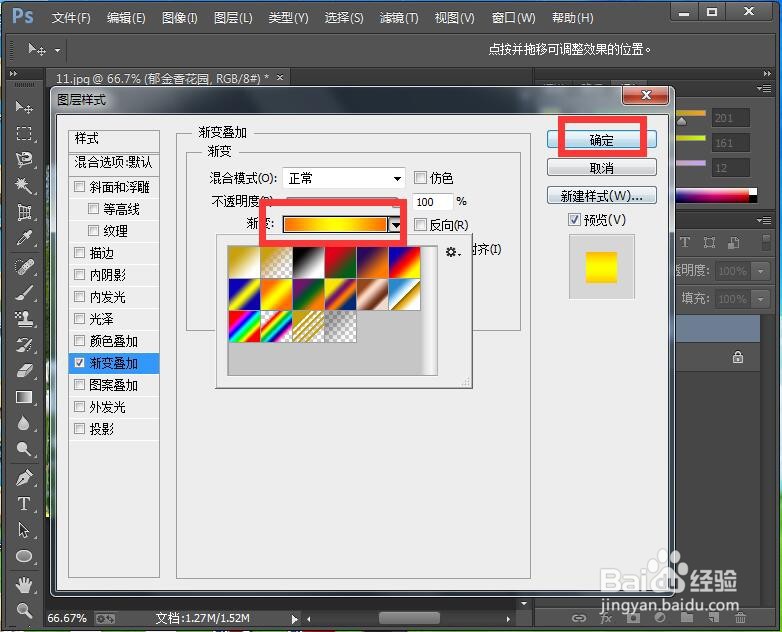Enable the 描边 checkbox
This screenshot has height=632, width=782.
(79, 252)
